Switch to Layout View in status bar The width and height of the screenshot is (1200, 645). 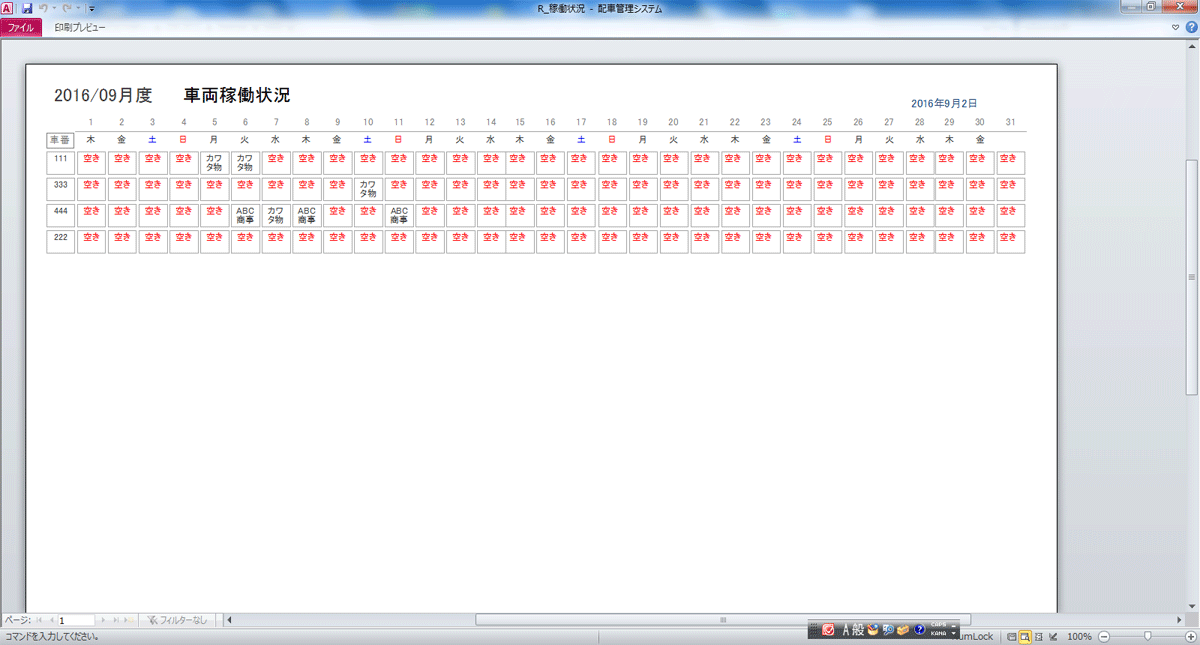1038,637
